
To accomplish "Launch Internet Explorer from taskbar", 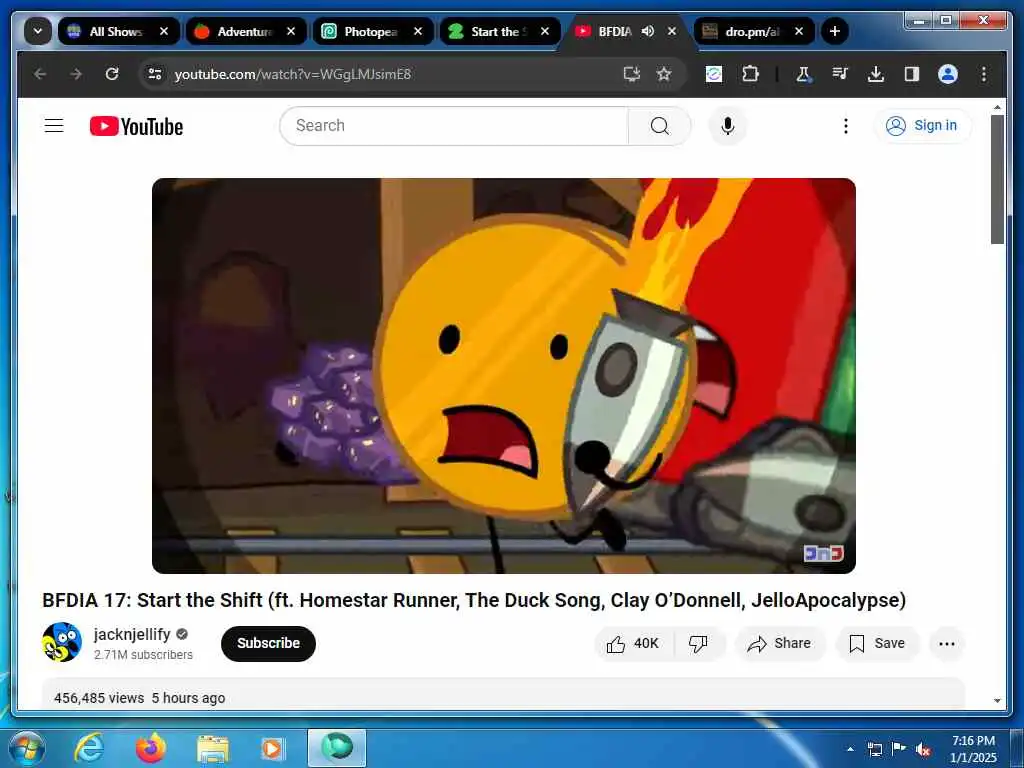I will coord(89,748).
